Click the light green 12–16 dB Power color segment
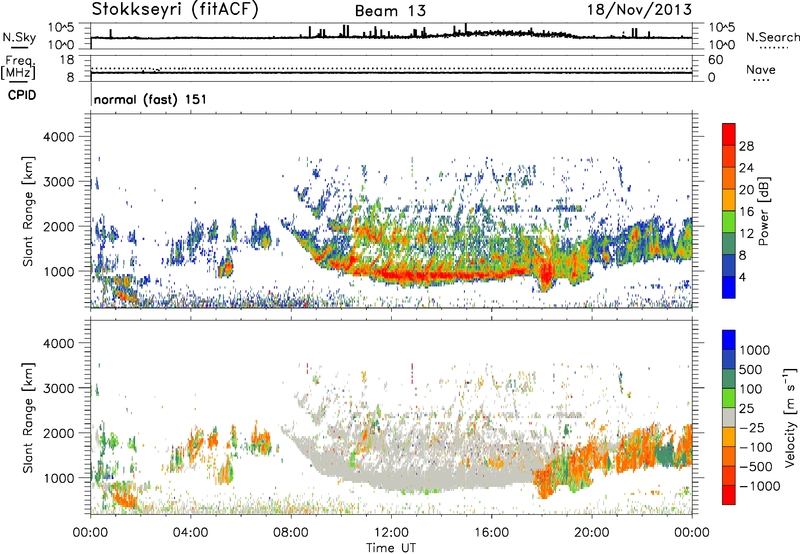800x554 pixels. pyautogui.click(x=729, y=222)
